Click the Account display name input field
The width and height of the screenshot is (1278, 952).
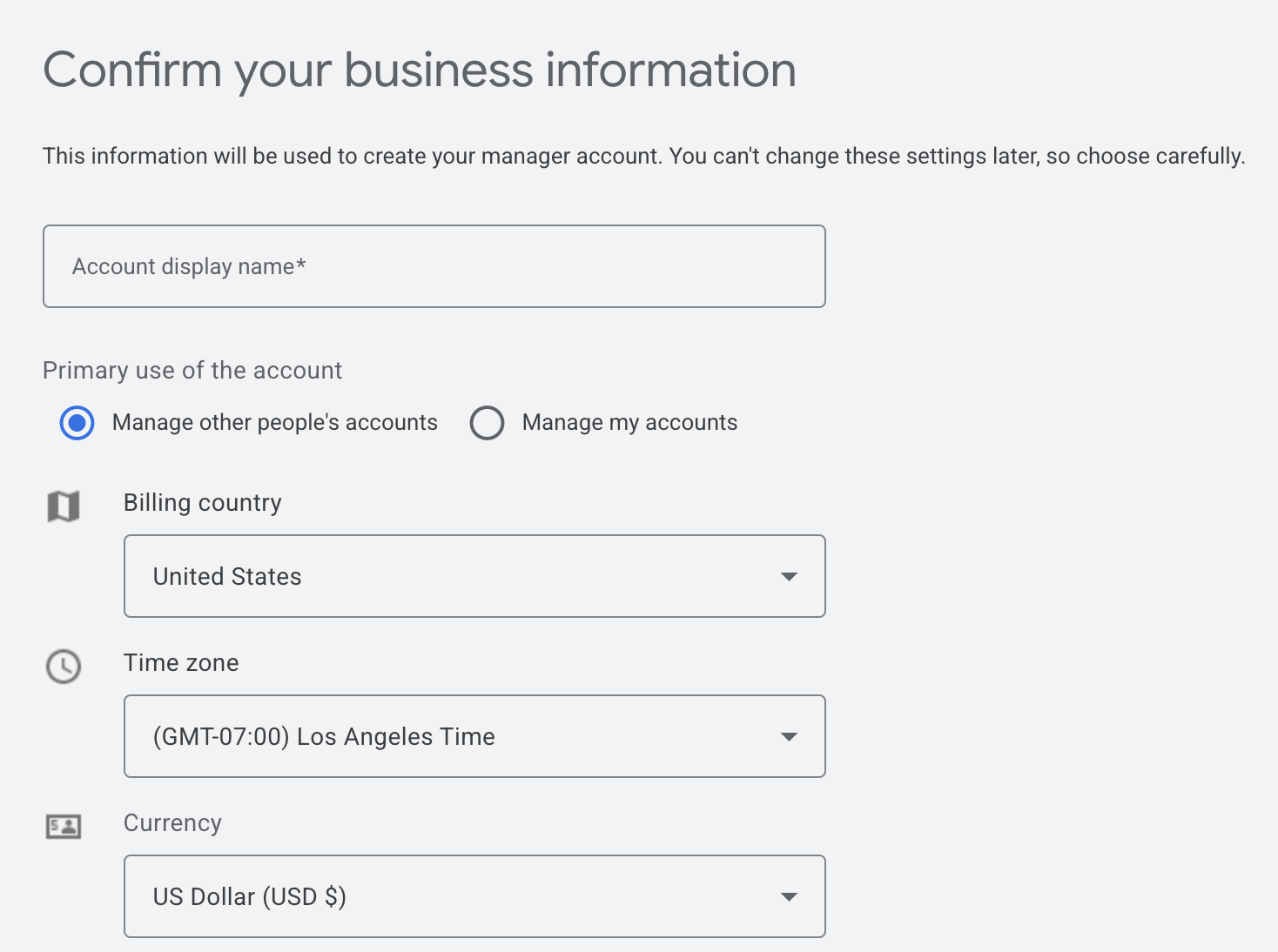point(434,266)
